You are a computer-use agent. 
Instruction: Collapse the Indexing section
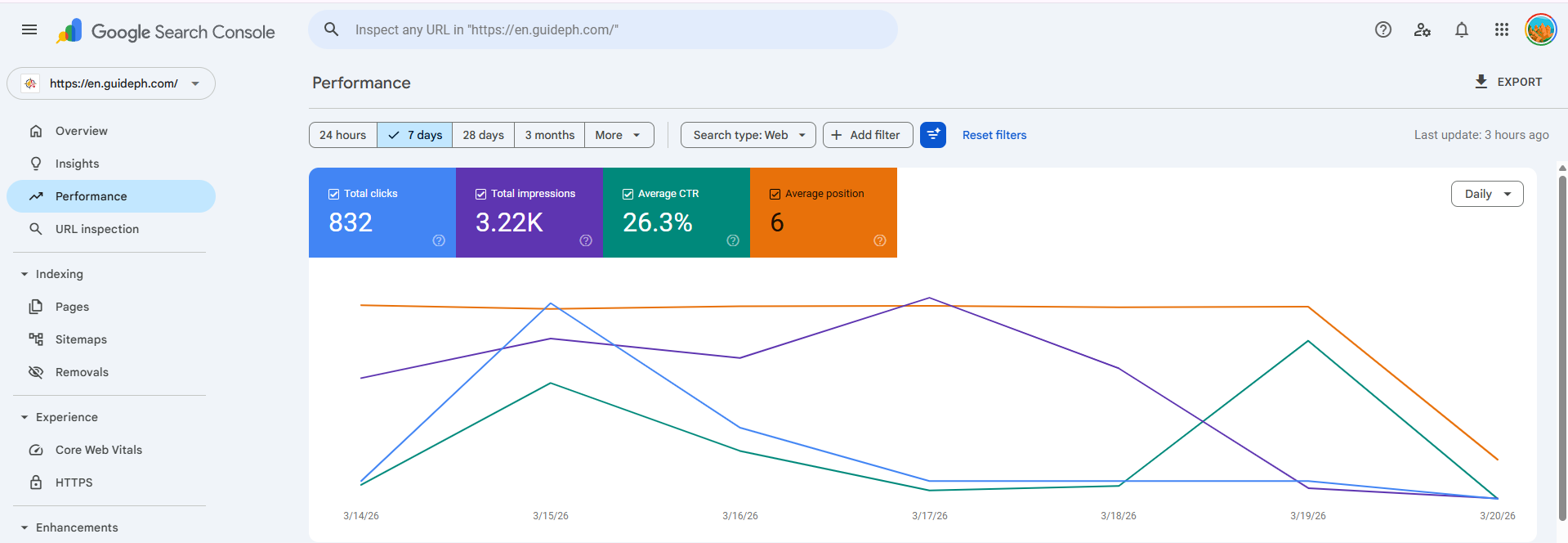click(25, 274)
